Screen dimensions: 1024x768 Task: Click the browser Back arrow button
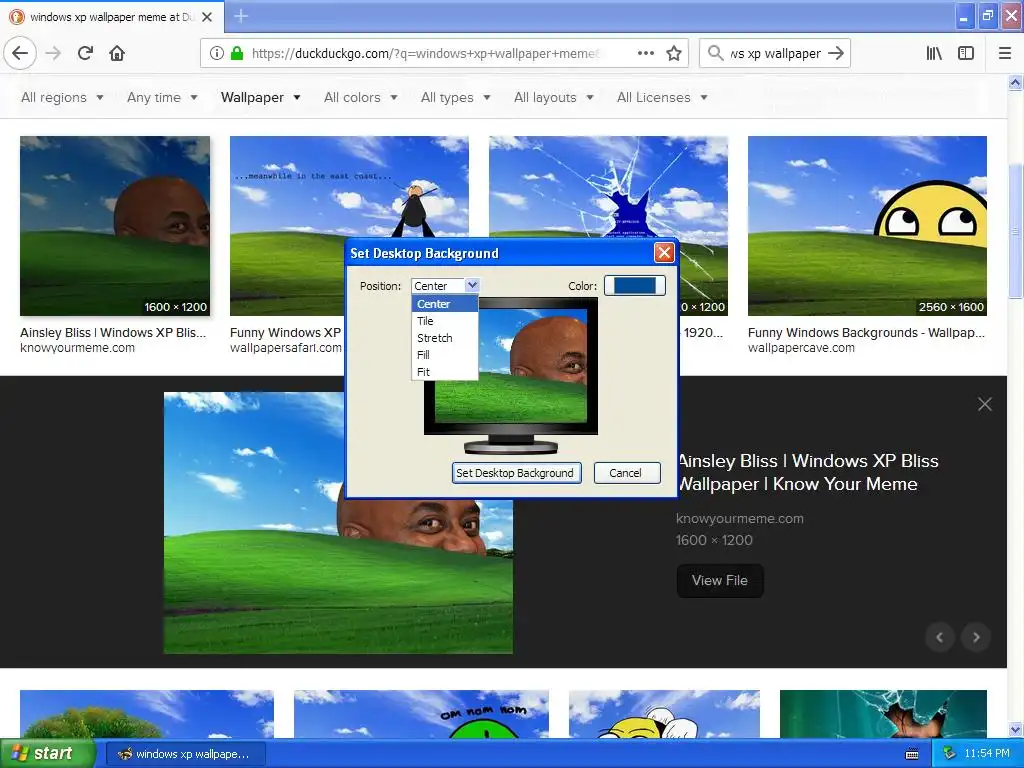click(20, 53)
